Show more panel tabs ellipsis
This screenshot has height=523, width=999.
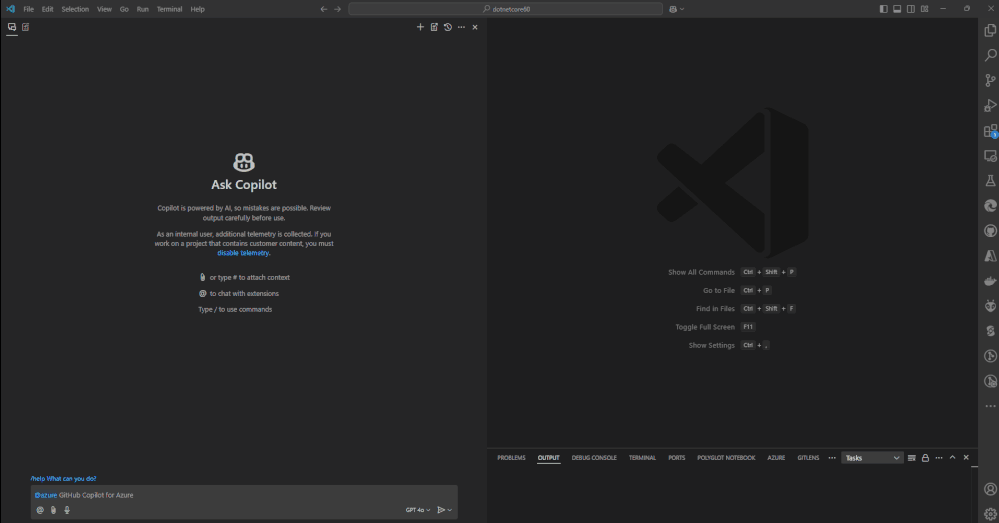pyautogui.click(x=832, y=457)
